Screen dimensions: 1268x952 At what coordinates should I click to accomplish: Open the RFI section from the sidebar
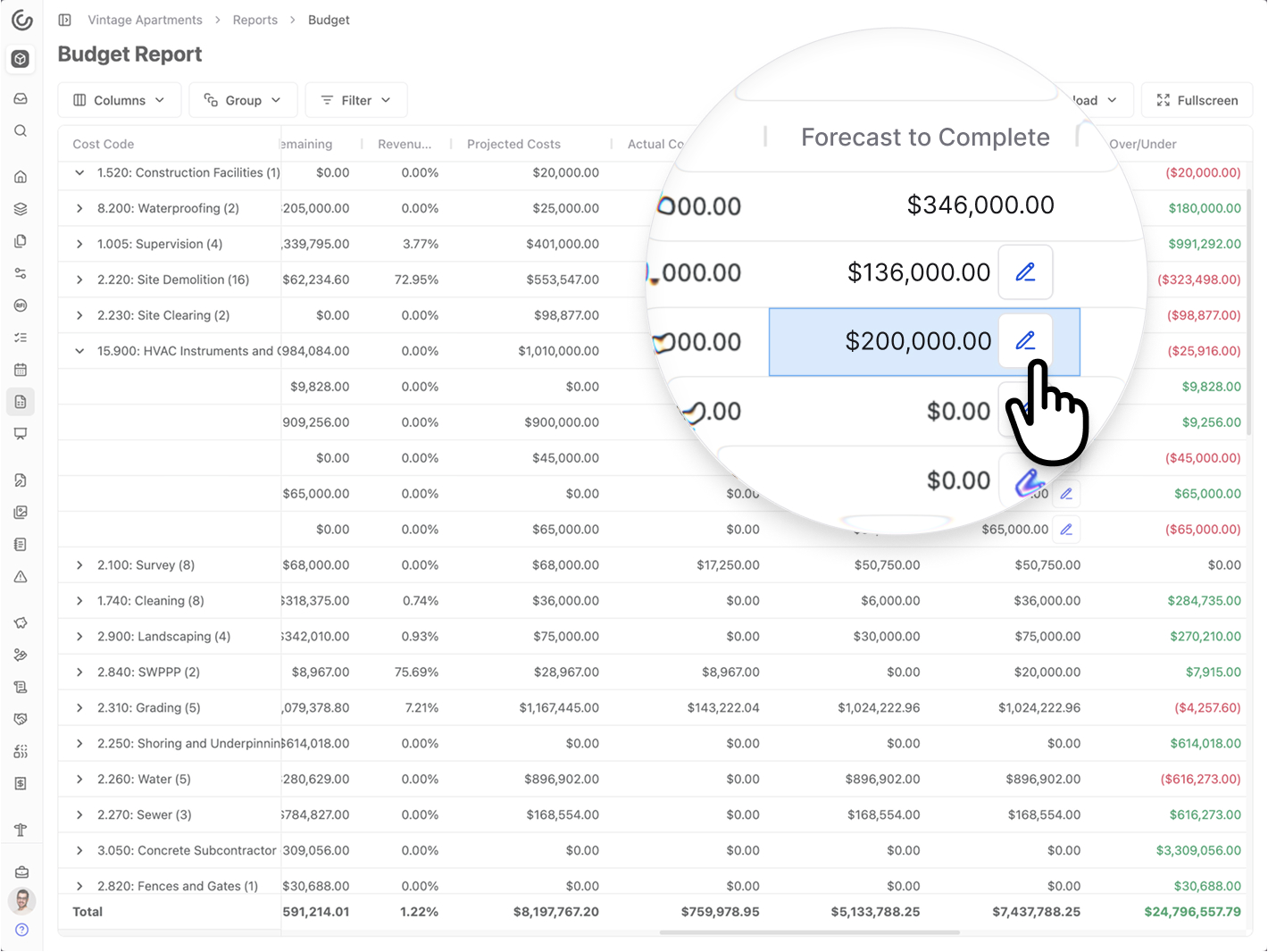point(21,305)
